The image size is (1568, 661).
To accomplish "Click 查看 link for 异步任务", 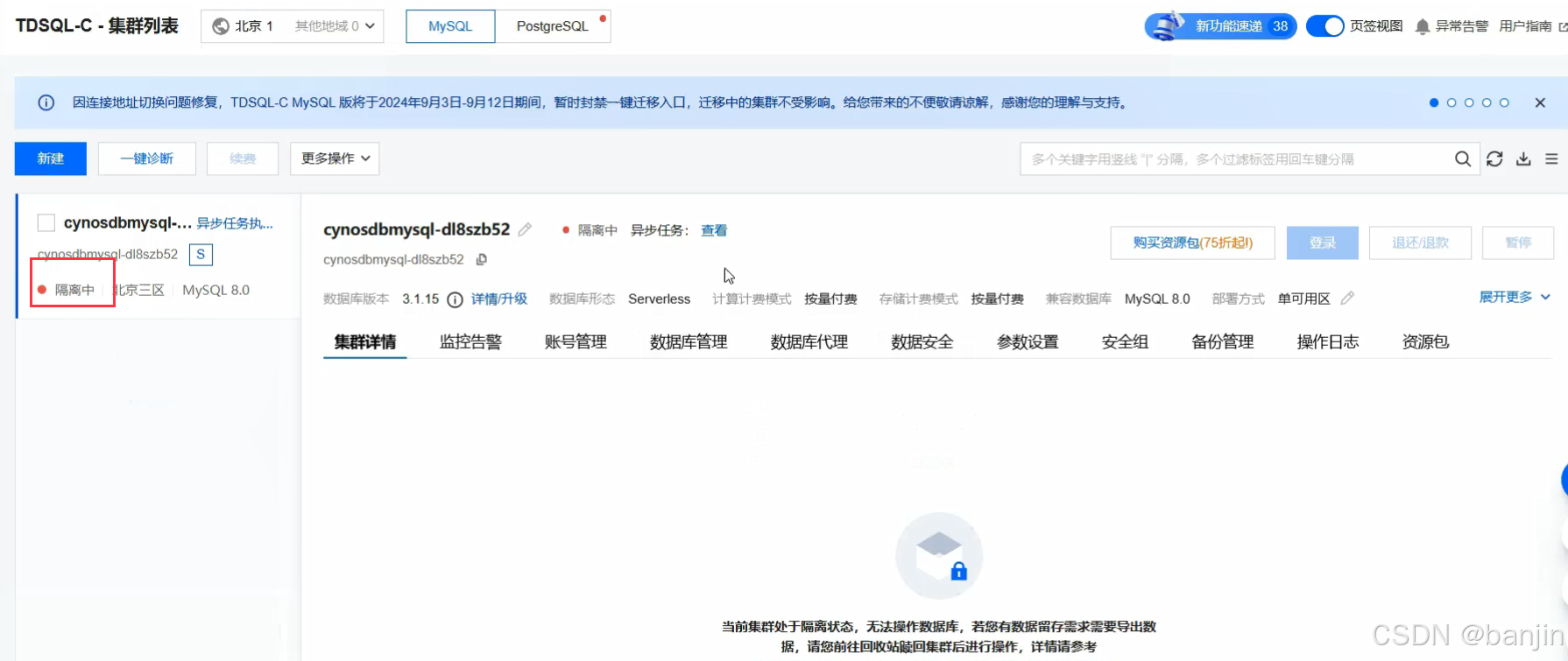I will click(x=714, y=230).
